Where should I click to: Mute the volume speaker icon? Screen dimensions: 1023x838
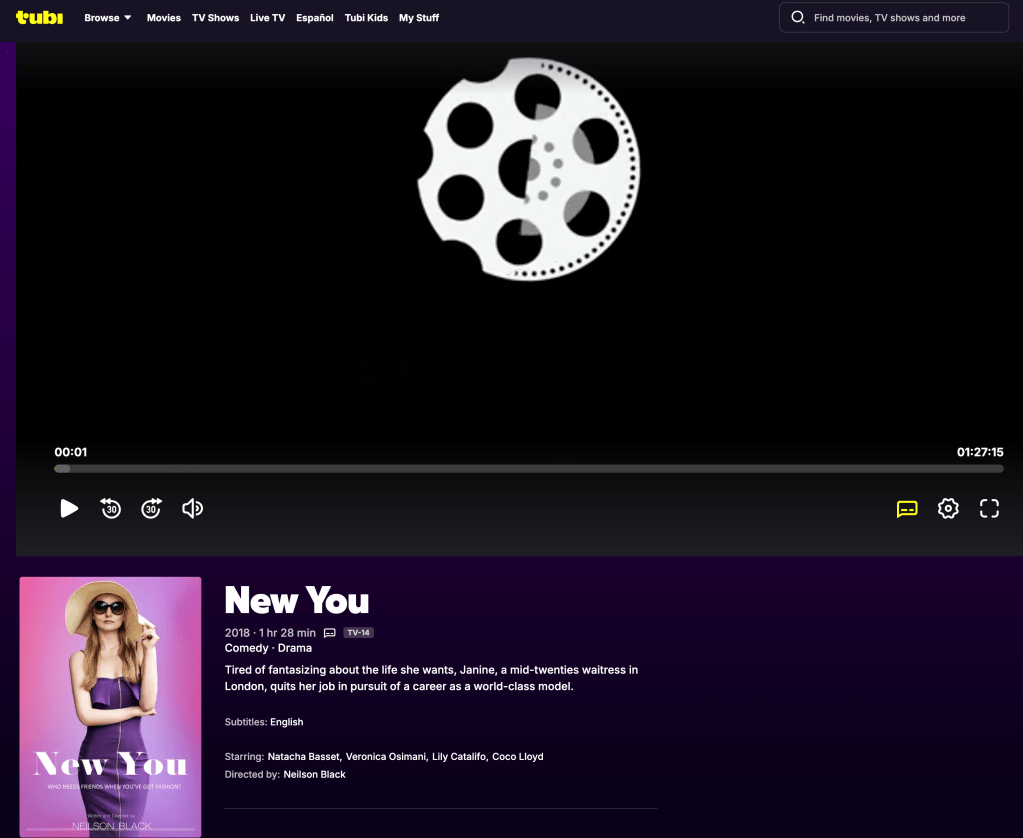pos(192,508)
